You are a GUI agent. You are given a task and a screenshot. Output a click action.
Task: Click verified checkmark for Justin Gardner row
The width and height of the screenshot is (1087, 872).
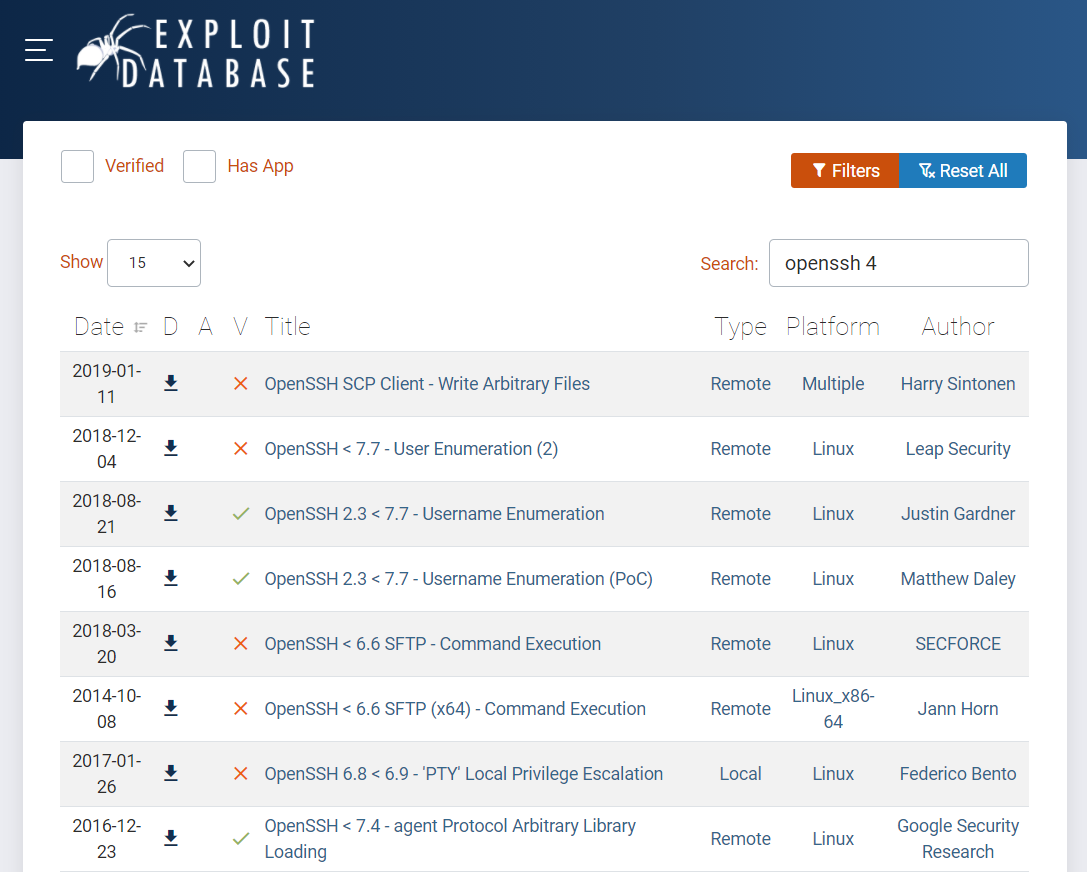point(241,514)
